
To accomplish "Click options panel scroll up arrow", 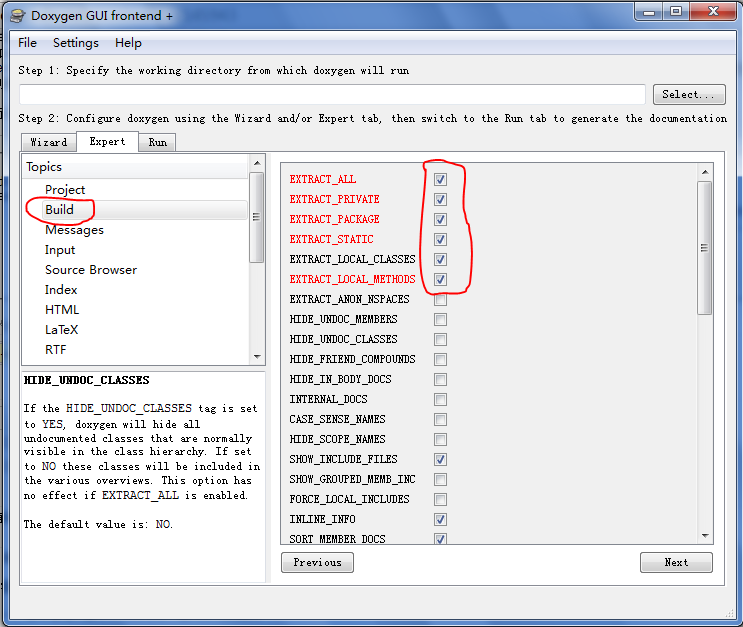I will 705,172.
